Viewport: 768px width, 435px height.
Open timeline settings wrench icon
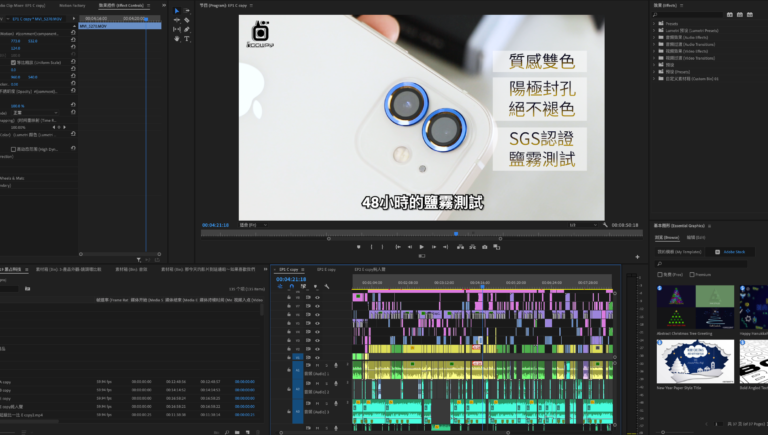pyautogui.click(x=327, y=287)
